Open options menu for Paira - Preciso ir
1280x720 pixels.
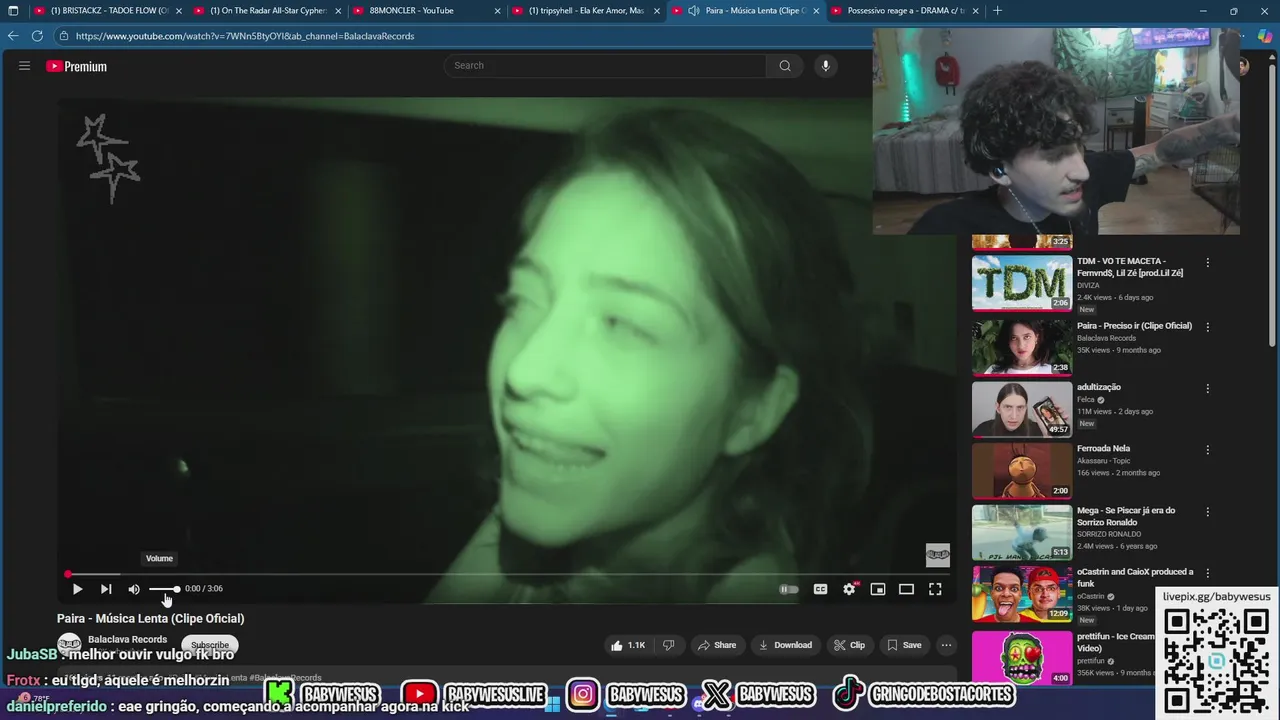coord(1207,326)
